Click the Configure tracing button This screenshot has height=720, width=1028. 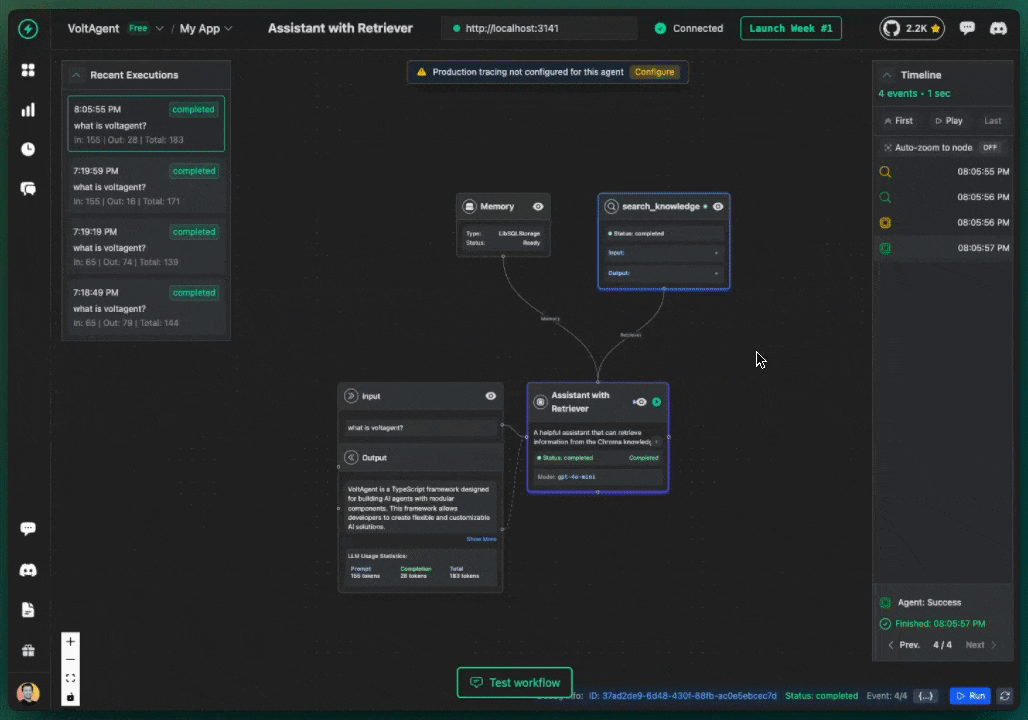[654, 72]
